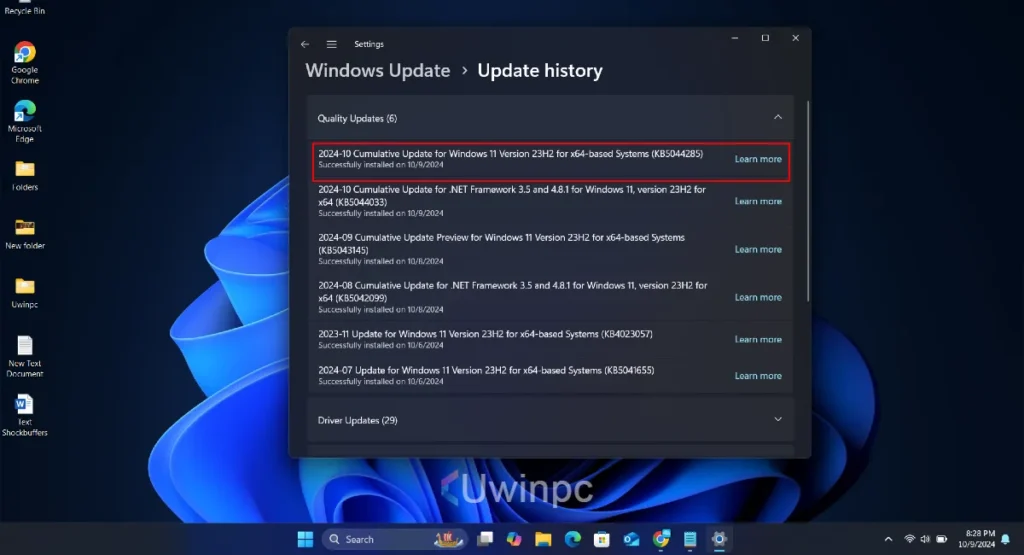Show hidden system tray icons
The height and width of the screenshot is (555, 1024).
(x=888, y=539)
